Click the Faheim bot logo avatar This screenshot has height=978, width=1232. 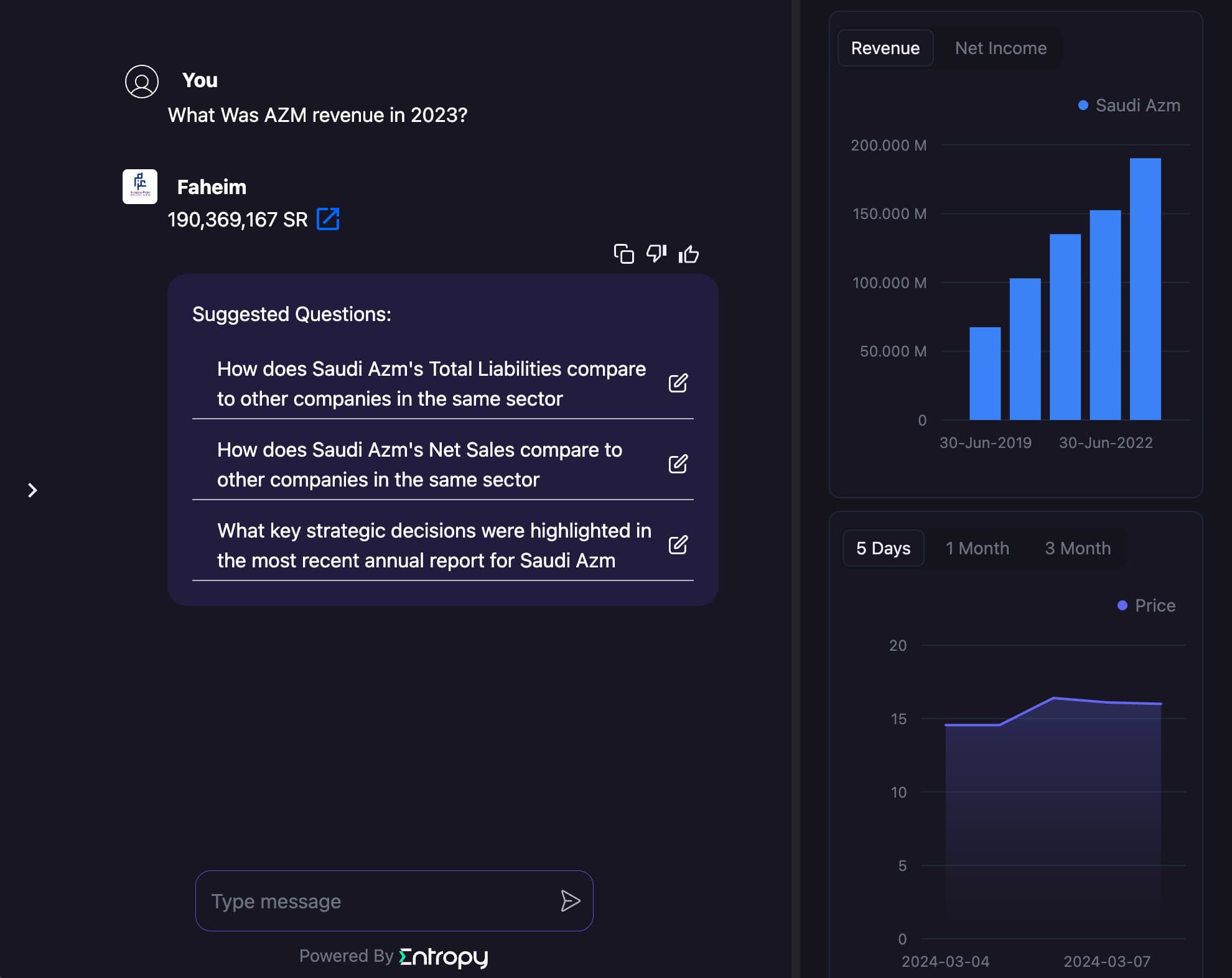[x=140, y=187]
